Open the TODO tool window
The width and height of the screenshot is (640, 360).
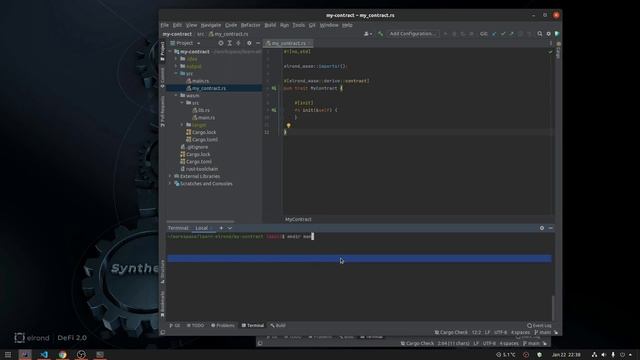[x=196, y=325]
